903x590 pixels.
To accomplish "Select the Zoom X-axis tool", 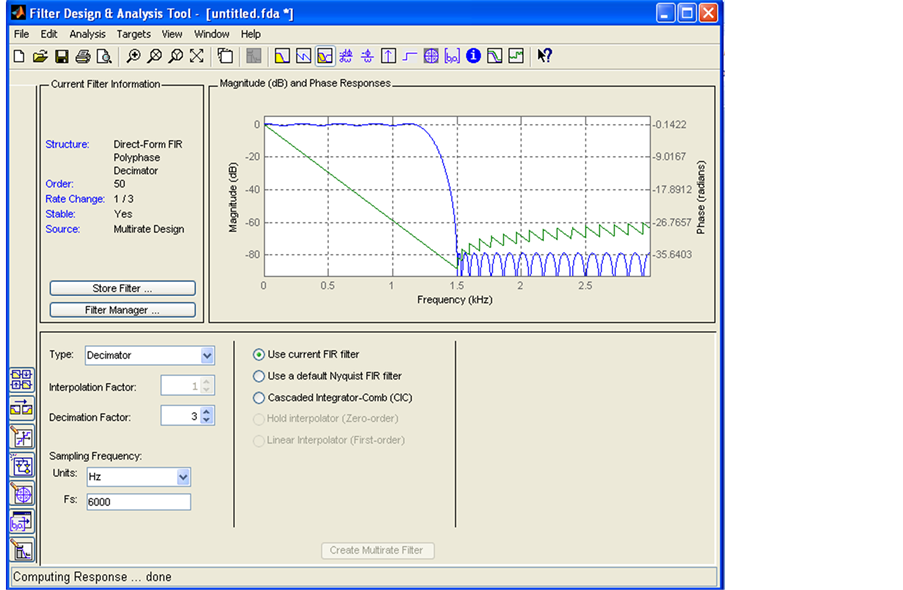I will click(x=154, y=56).
